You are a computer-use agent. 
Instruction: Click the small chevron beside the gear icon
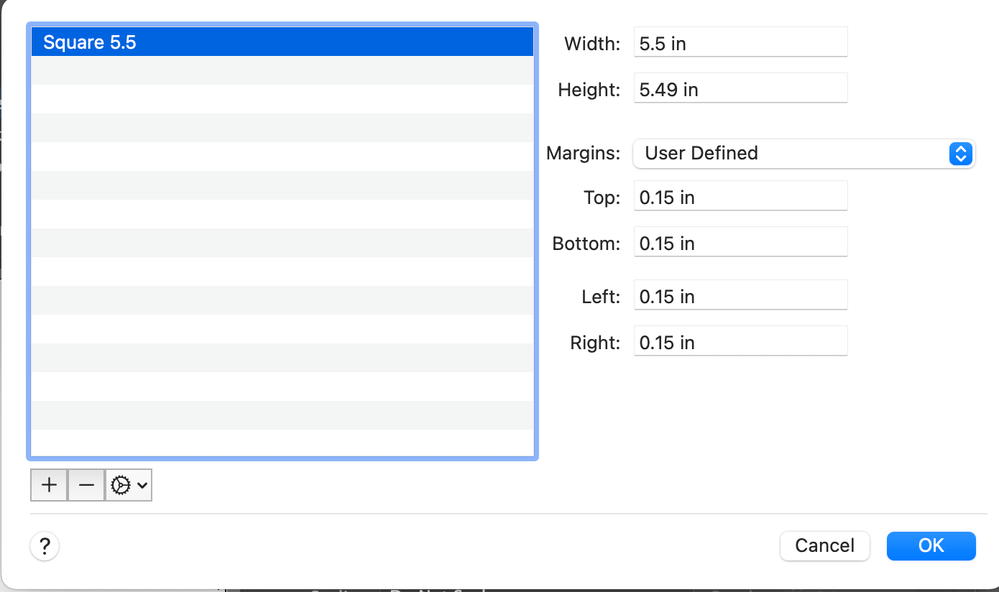143,485
